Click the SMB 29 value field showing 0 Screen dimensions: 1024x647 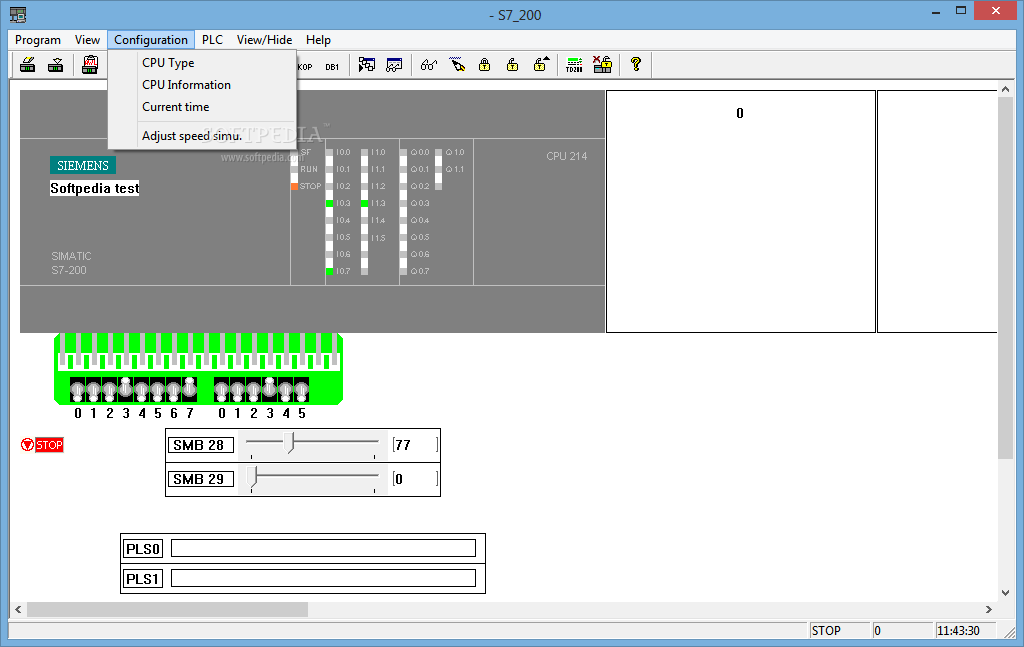415,479
